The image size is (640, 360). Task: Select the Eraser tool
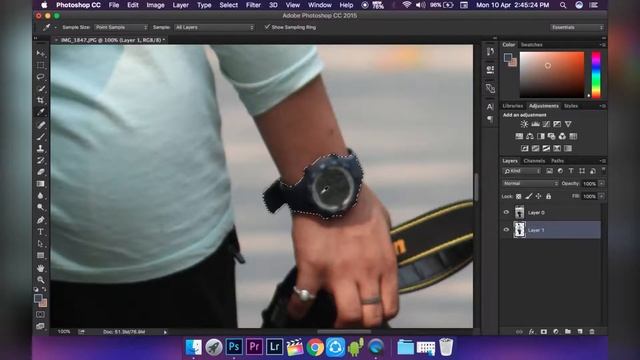[40, 172]
